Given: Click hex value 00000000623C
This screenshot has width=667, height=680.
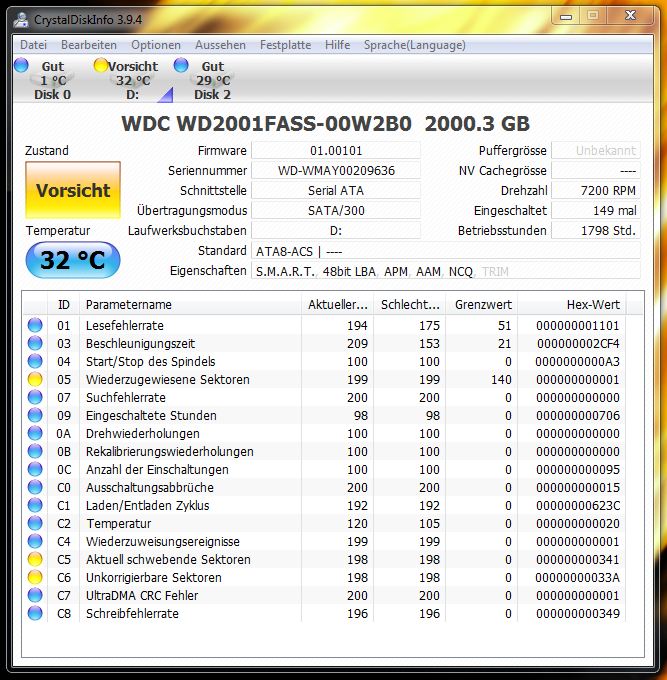Looking at the screenshot, I should (578, 506).
